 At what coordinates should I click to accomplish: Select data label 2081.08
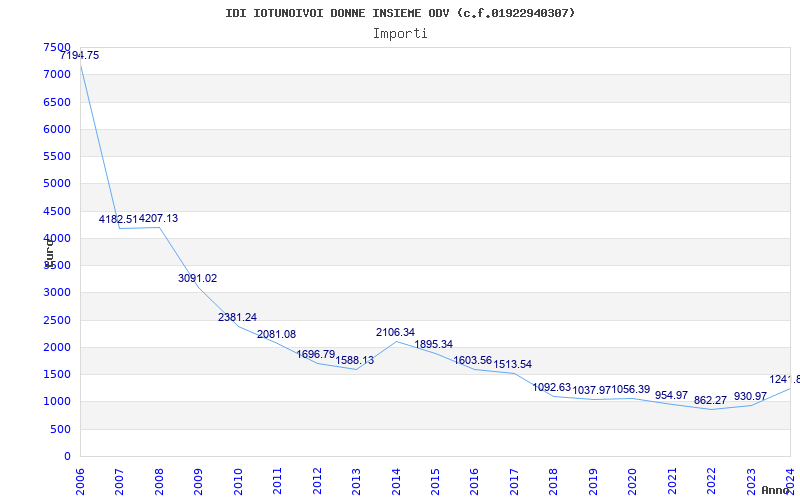tap(277, 335)
